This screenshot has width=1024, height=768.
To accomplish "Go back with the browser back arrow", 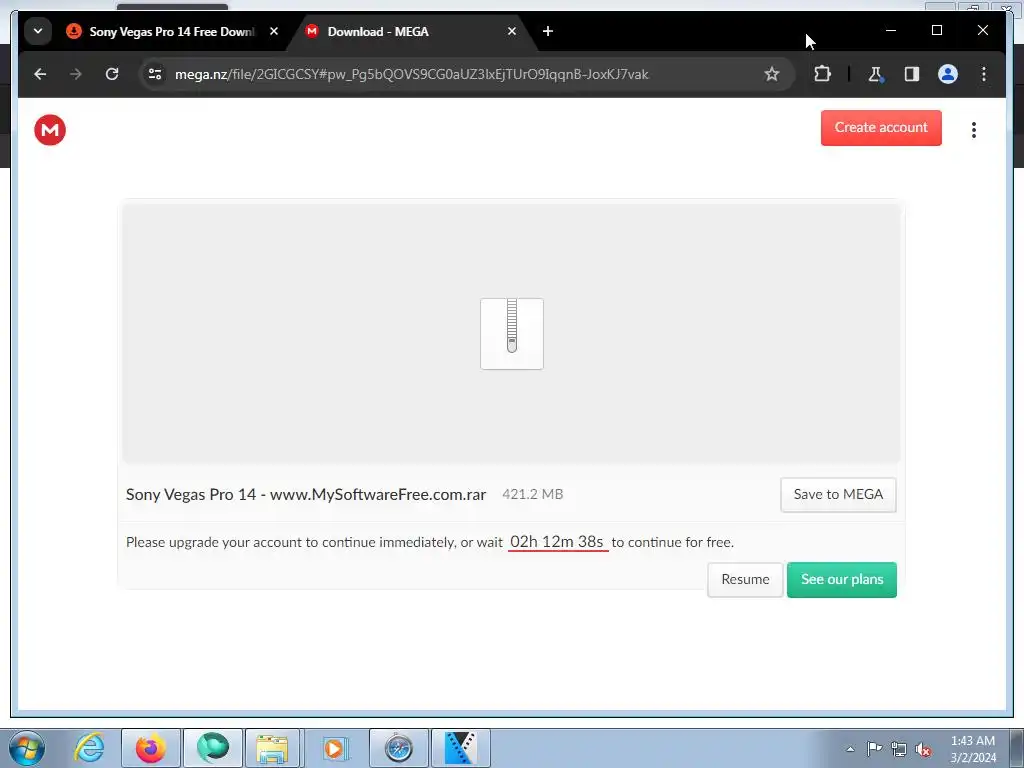I will pos(40,74).
